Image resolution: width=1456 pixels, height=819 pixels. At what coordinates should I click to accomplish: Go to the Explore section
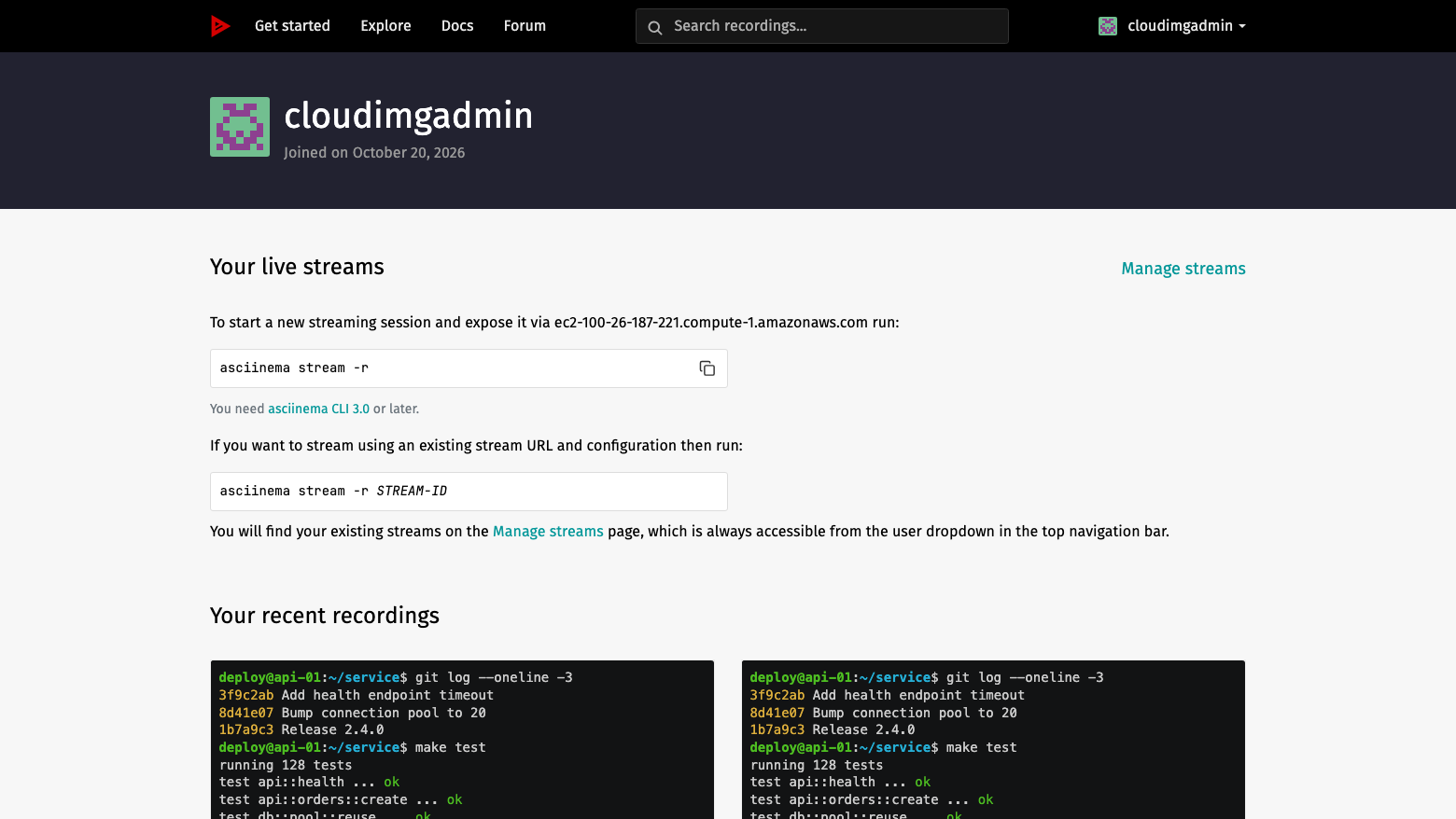385,26
